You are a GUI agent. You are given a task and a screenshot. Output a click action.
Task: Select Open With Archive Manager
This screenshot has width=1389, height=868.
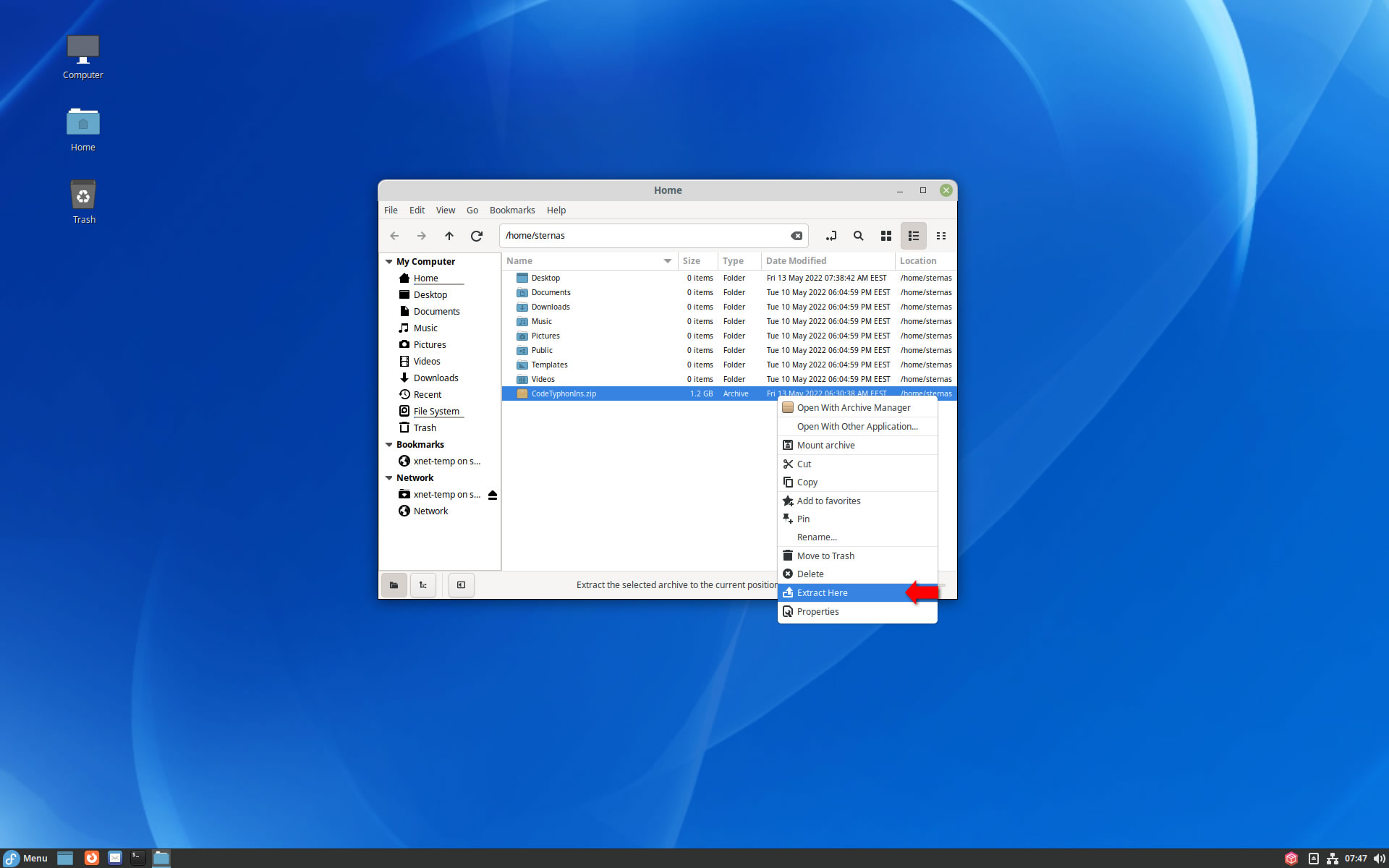pos(853,408)
